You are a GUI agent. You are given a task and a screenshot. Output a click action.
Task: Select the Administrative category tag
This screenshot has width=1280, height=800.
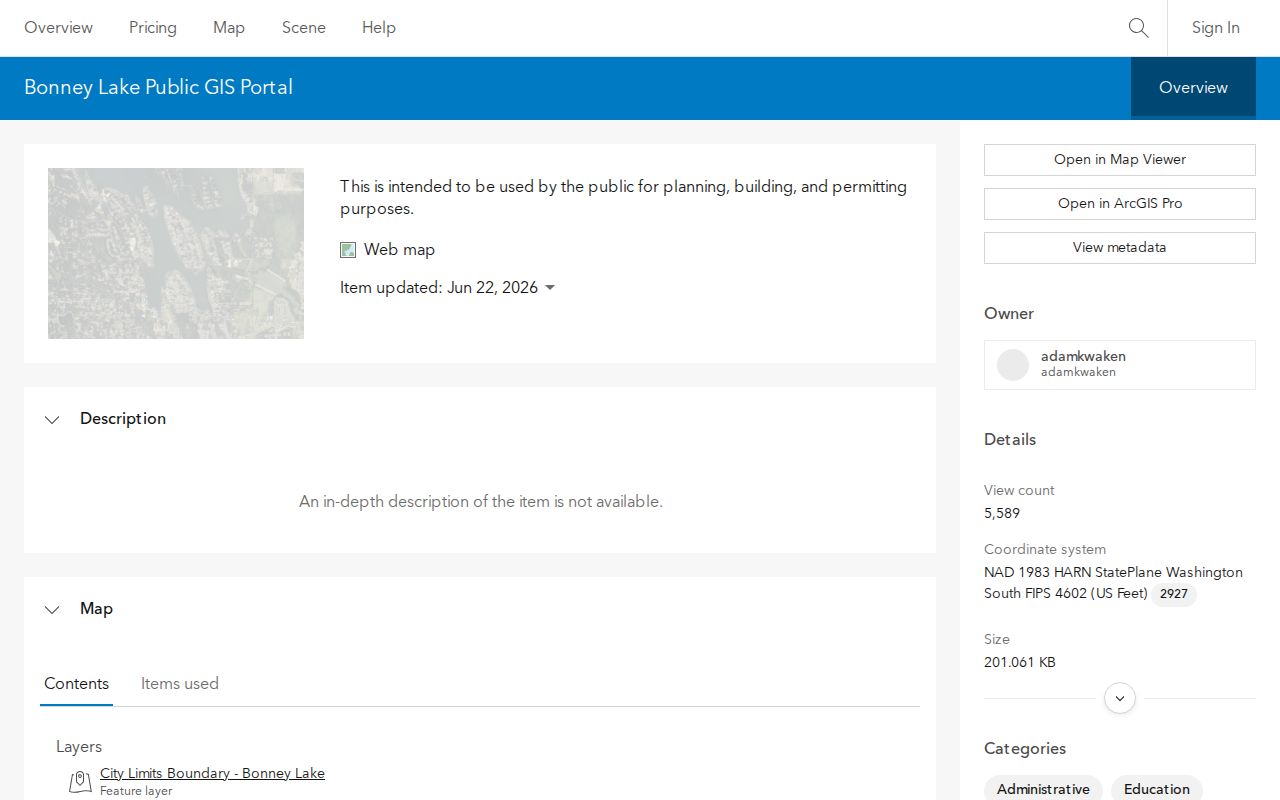coord(1043,789)
